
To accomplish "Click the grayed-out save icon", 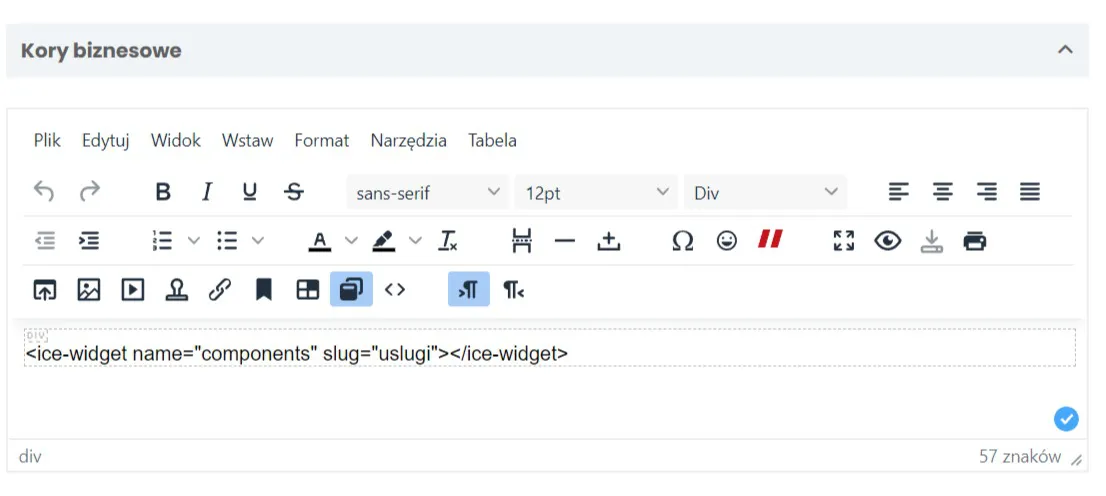I will (932, 241).
